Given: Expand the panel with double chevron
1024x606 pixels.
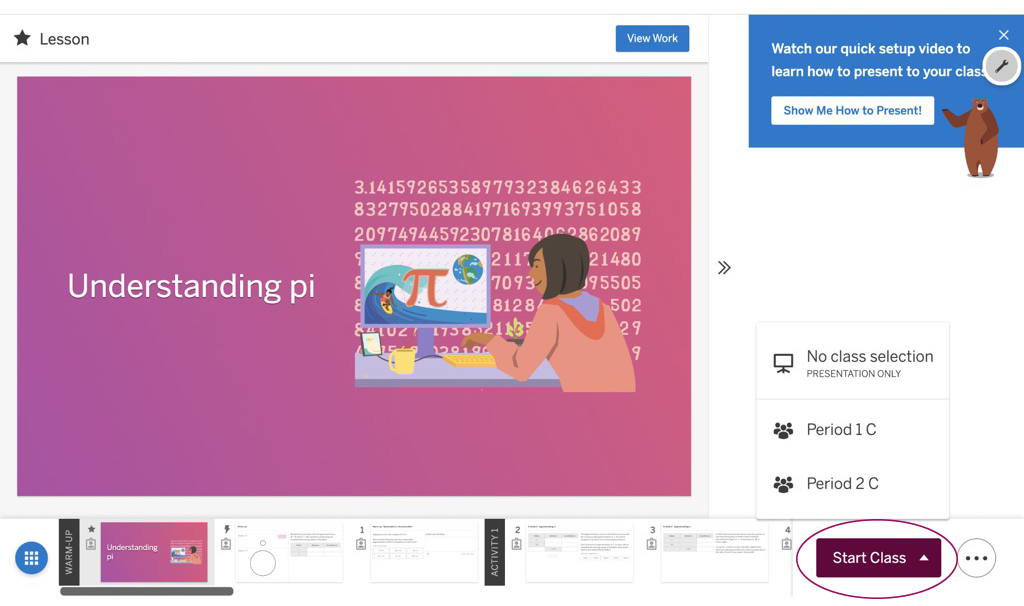Looking at the screenshot, I should click(724, 268).
